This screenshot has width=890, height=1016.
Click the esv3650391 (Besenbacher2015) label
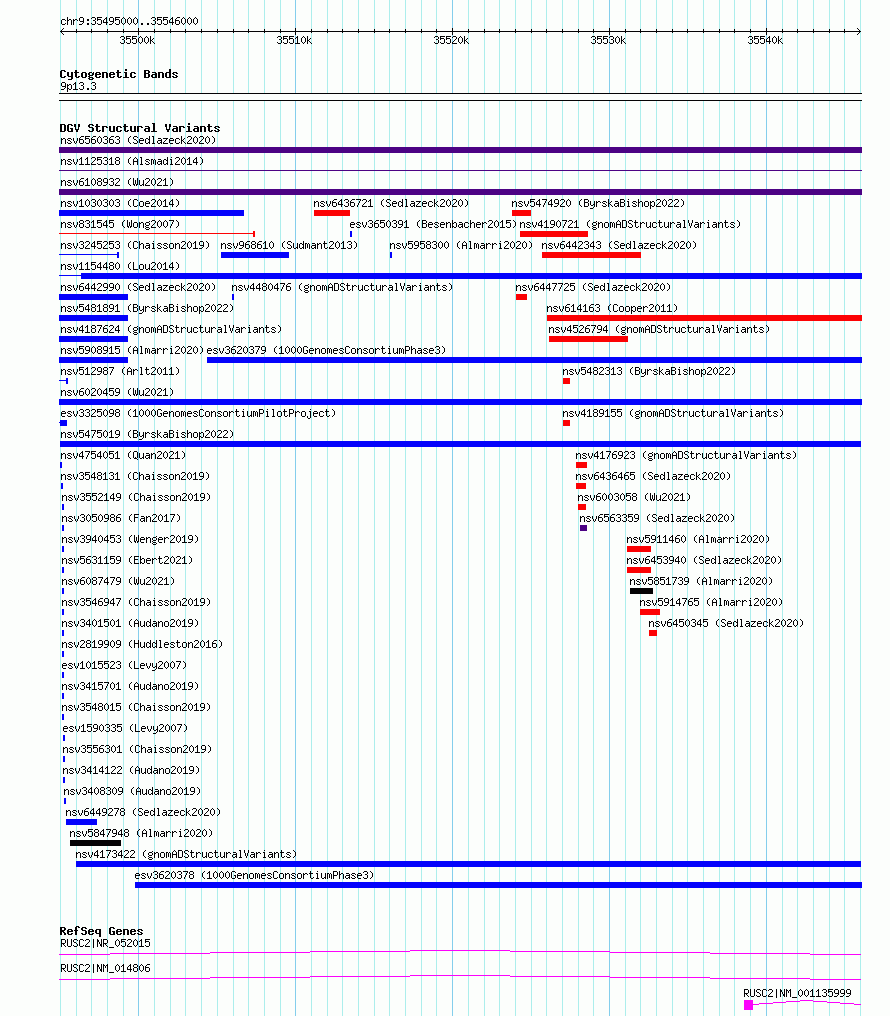point(433,224)
